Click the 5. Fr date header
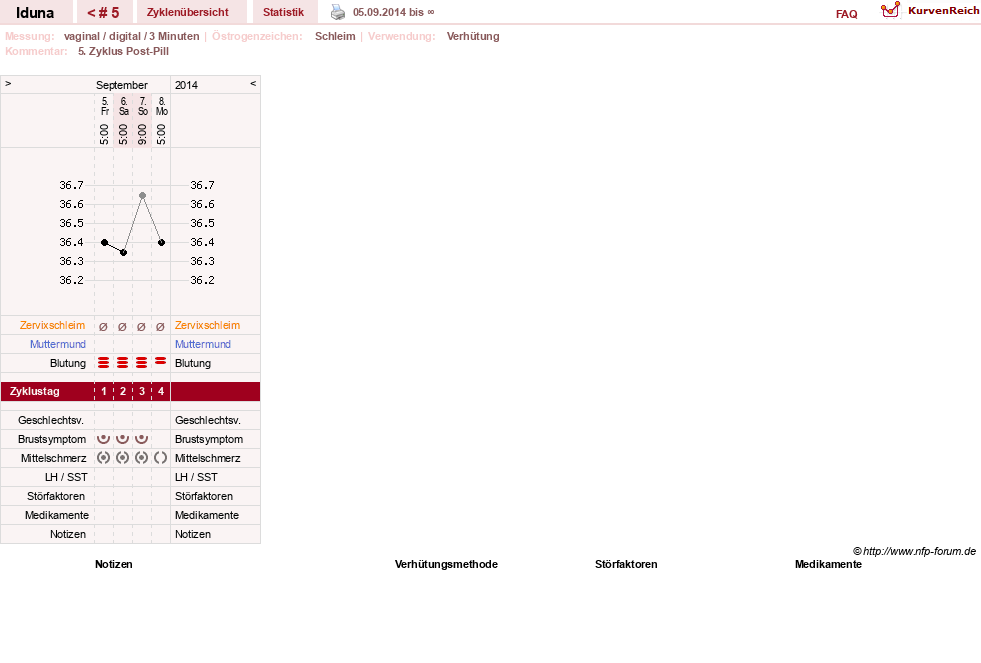Viewport: 981px width, 663px height. click(104, 106)
